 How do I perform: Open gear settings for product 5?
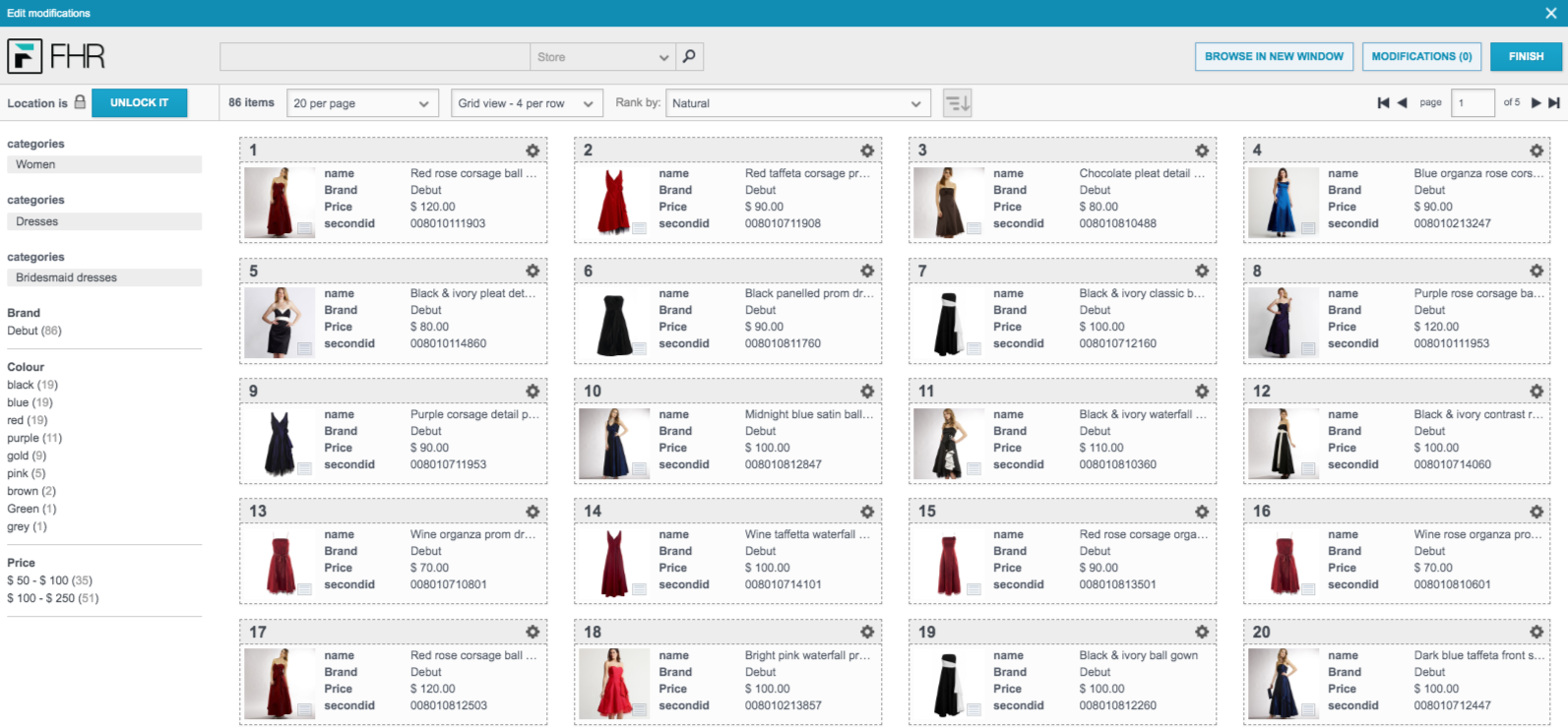point(533,271)
